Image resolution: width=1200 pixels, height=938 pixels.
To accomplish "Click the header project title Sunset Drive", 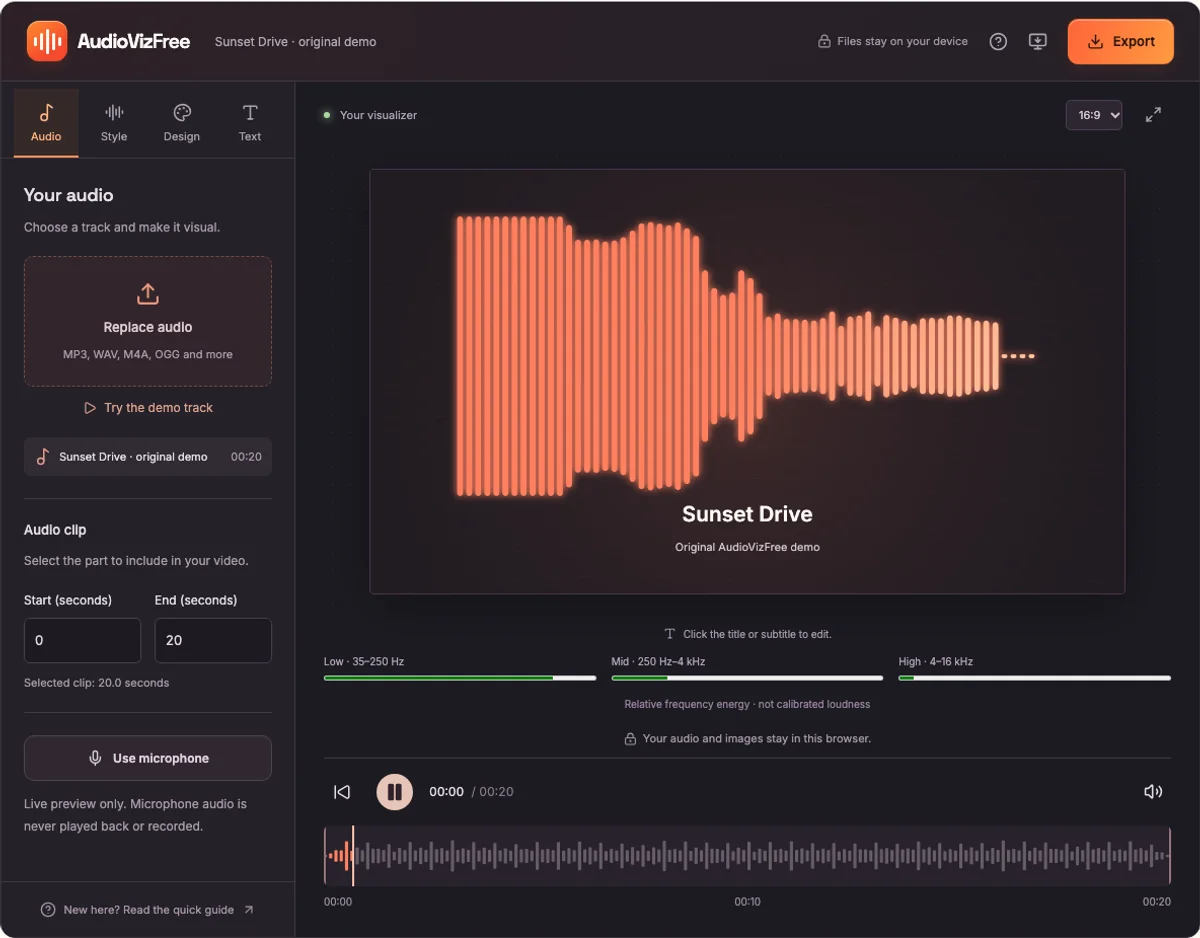I will click(x=296, y=42).
